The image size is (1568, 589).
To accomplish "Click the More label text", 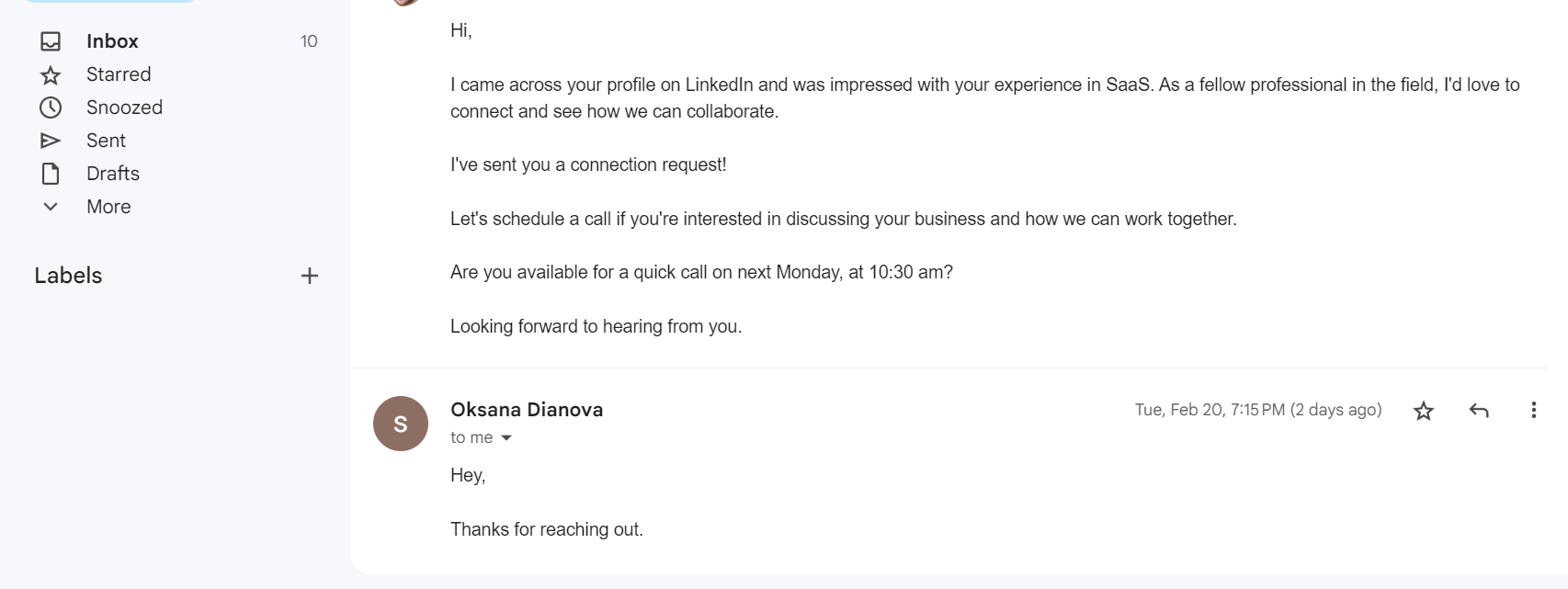I will pyautogui.click(x=108, y=207).
